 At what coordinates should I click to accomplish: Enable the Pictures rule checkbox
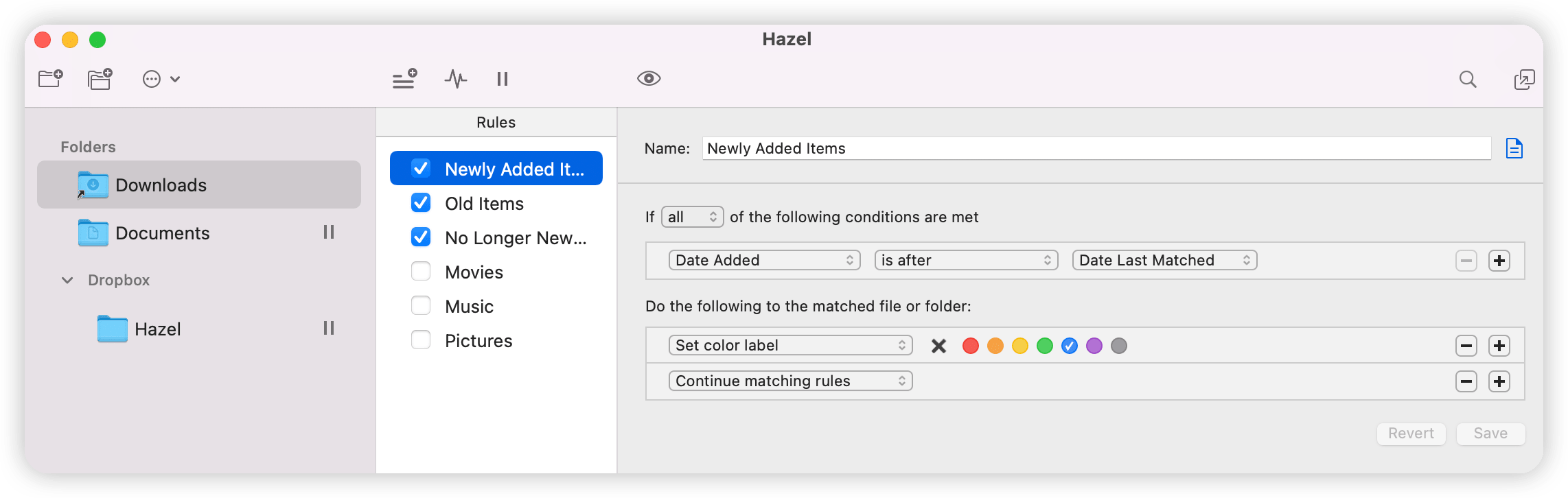click(421, 340)
